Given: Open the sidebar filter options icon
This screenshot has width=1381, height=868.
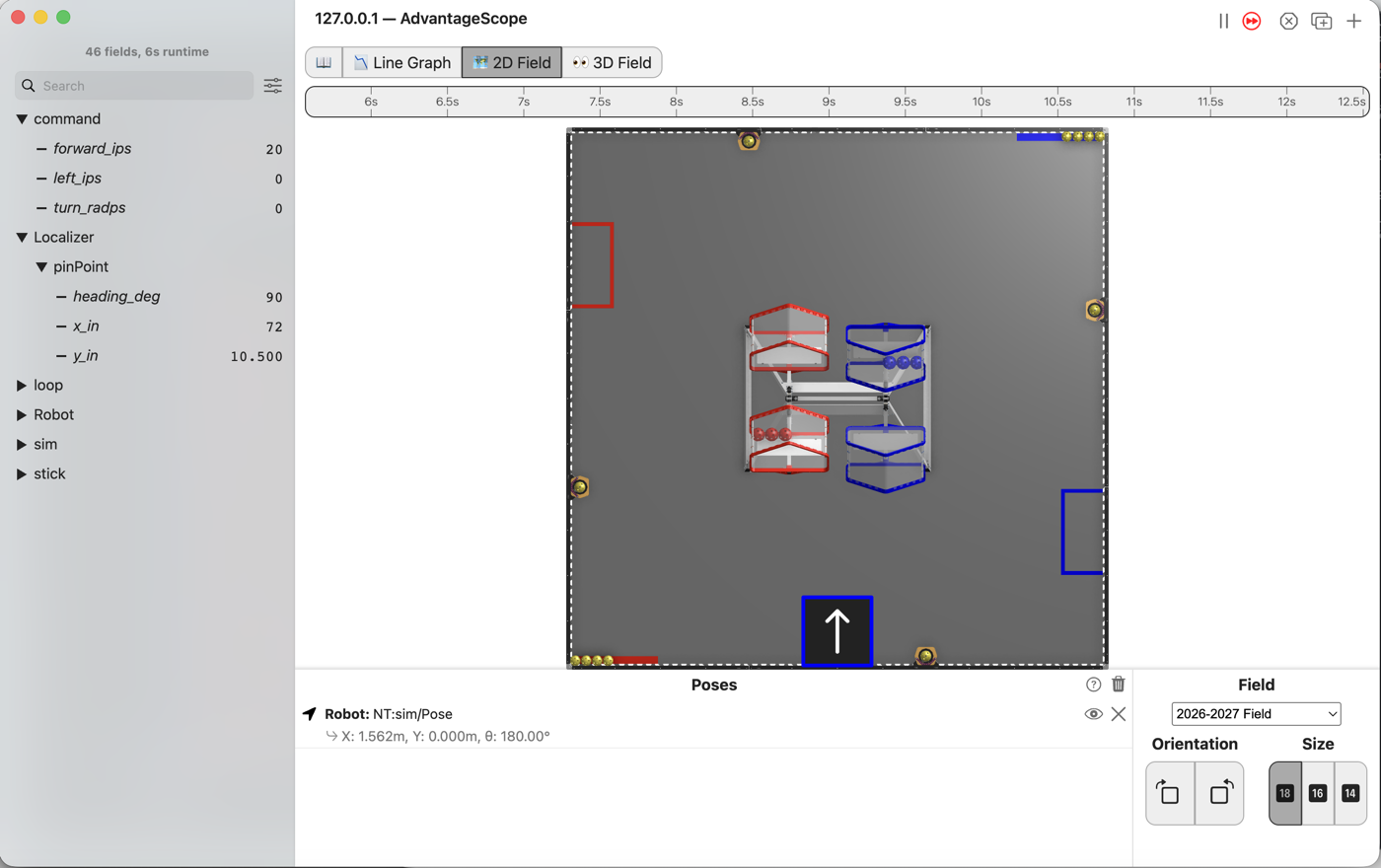Looking at the screenshot, I should (x=273, y=86).
